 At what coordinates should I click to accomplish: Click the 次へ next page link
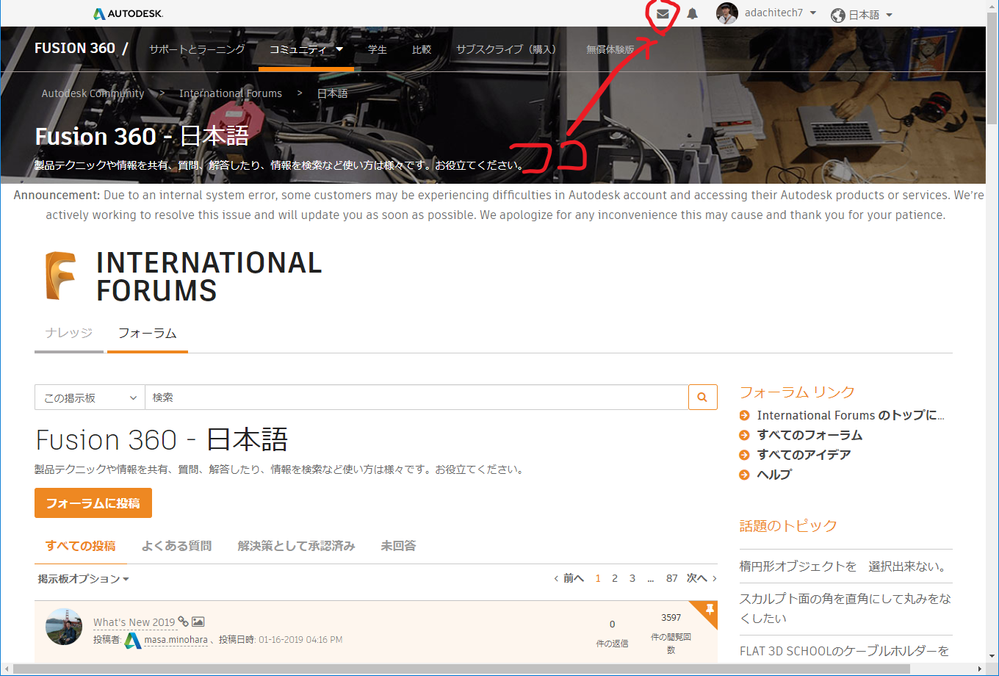[x=701, y=579]
